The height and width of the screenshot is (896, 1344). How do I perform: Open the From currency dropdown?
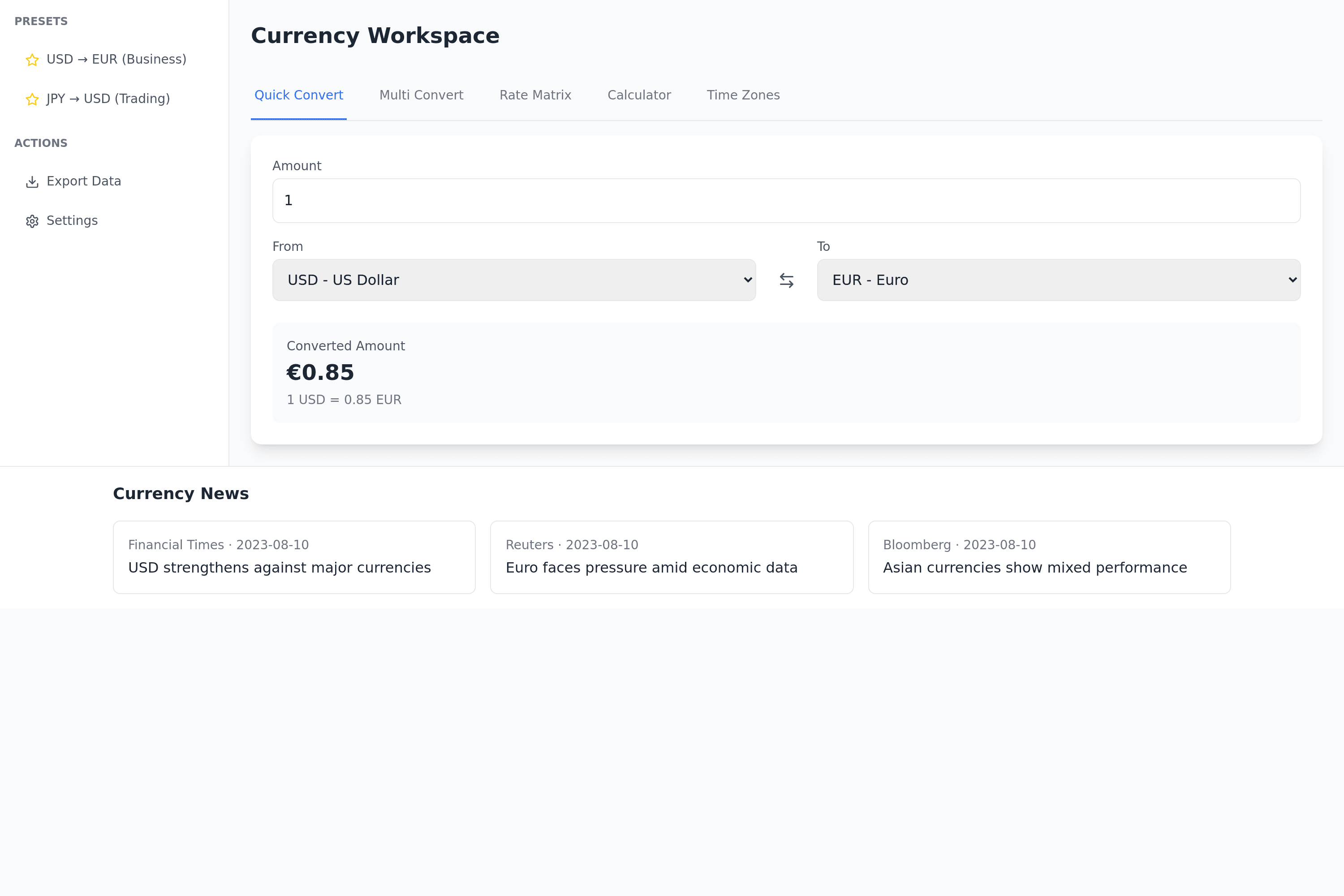pyautogui.click(x=514, y=280)
